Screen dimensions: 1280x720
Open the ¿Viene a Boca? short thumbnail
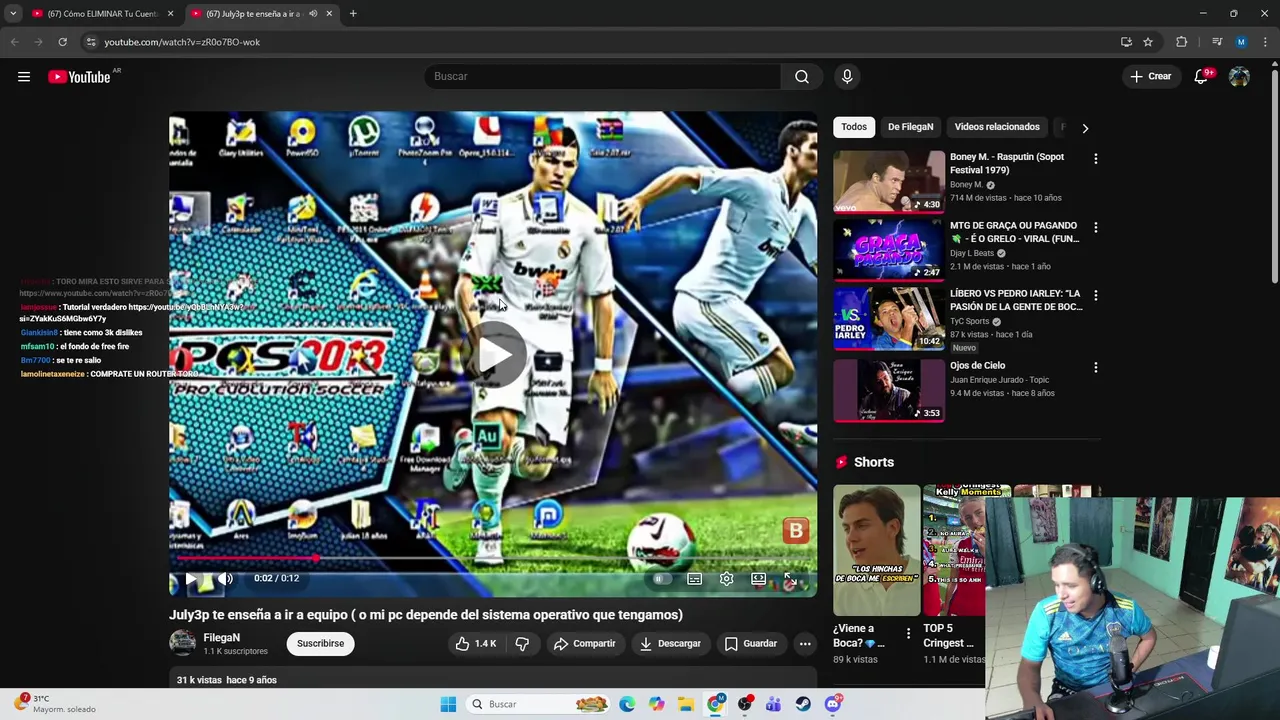click(877, 550)
